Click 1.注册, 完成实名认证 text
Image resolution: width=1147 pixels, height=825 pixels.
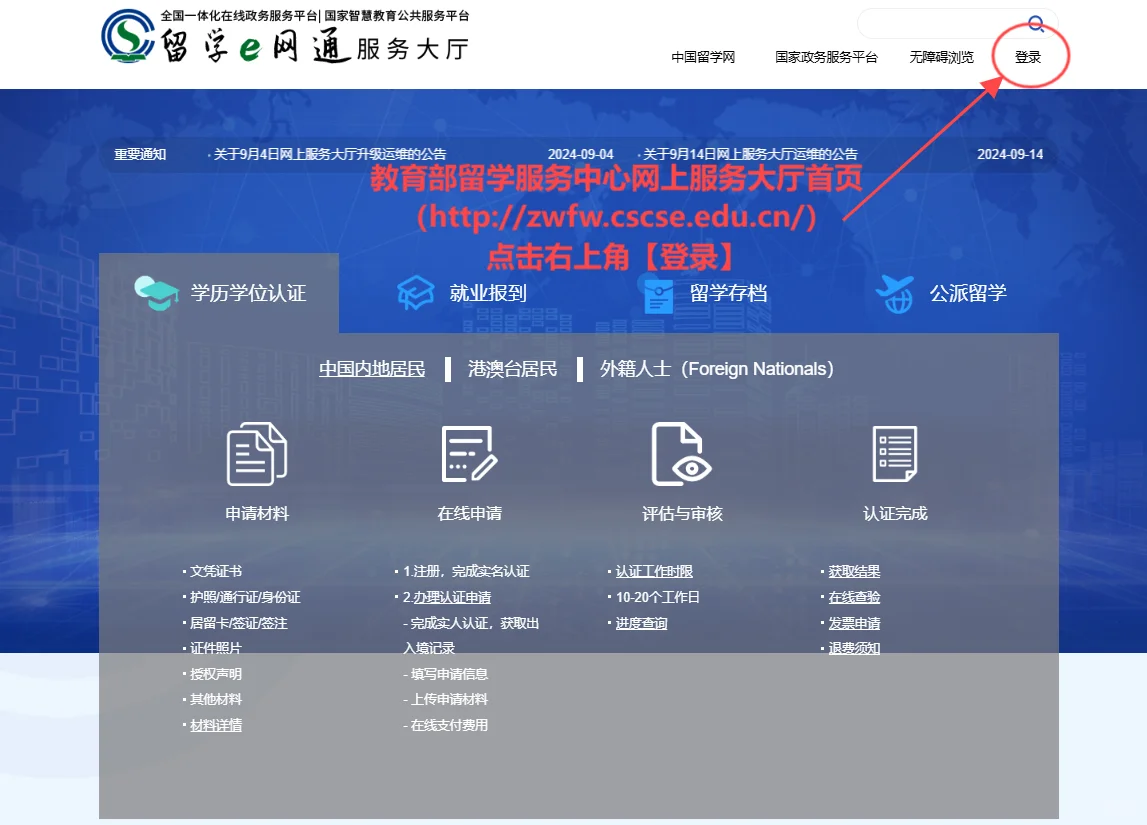466,571
